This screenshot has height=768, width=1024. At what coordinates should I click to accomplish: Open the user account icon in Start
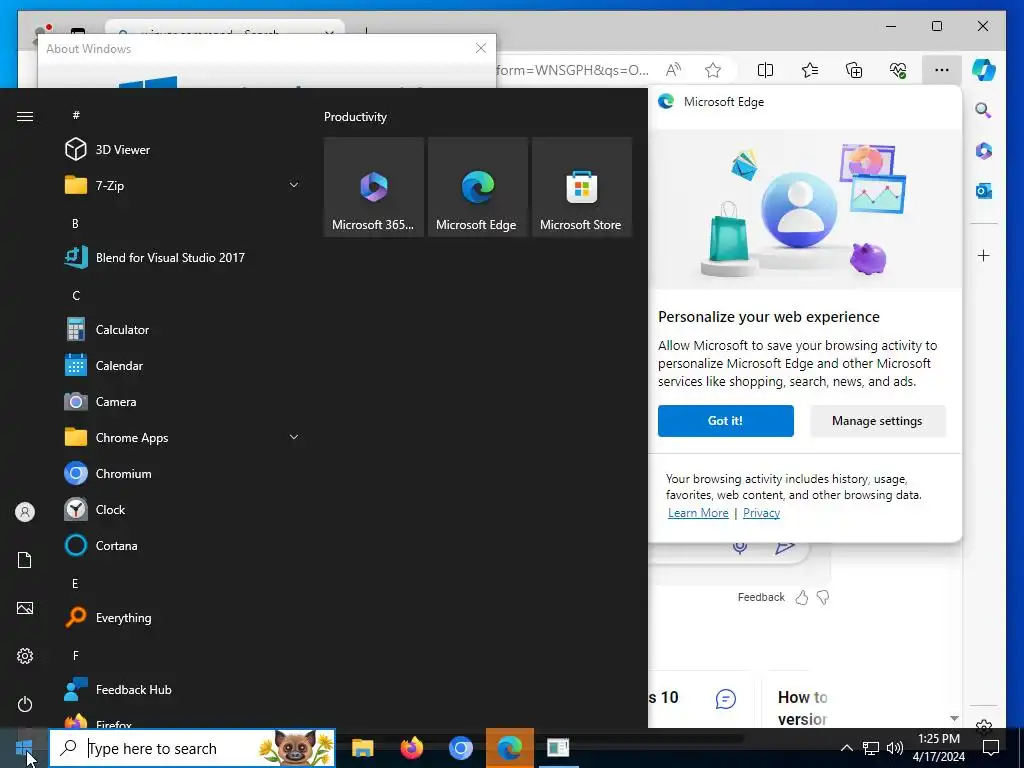tap(25, 512)
